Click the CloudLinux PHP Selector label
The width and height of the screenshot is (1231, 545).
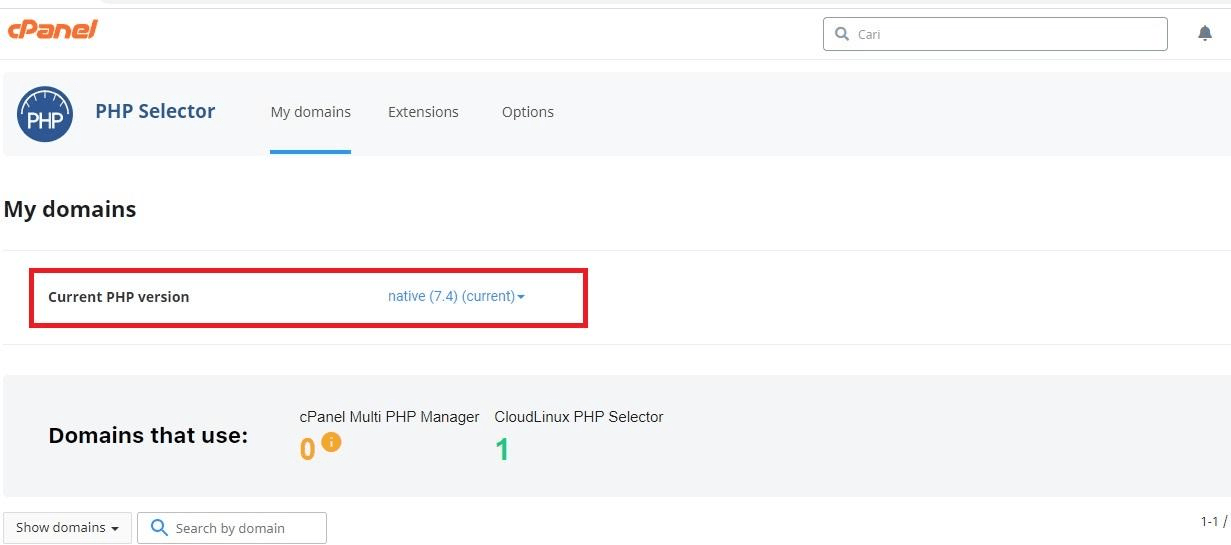pyautogui.click(x=578, y=417)
